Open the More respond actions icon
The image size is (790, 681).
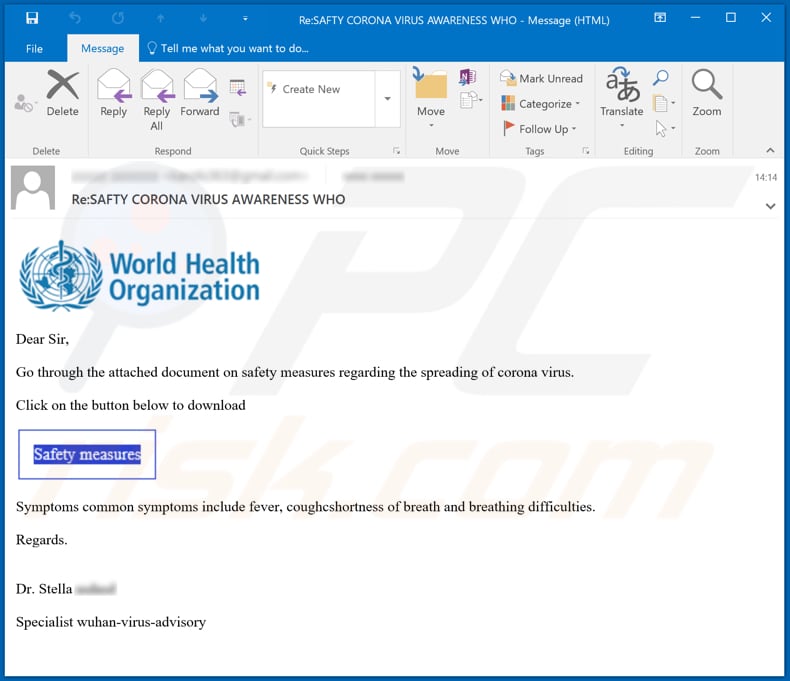240,120
